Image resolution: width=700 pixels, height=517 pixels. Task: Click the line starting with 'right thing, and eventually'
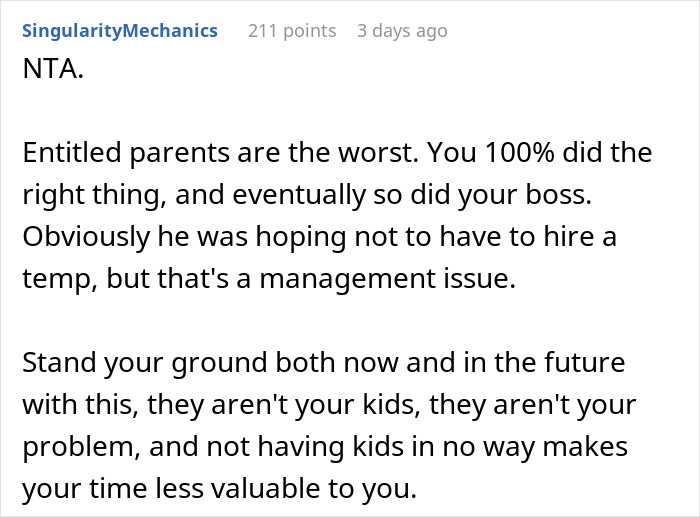pyautogui.click(x=307, y=195)
